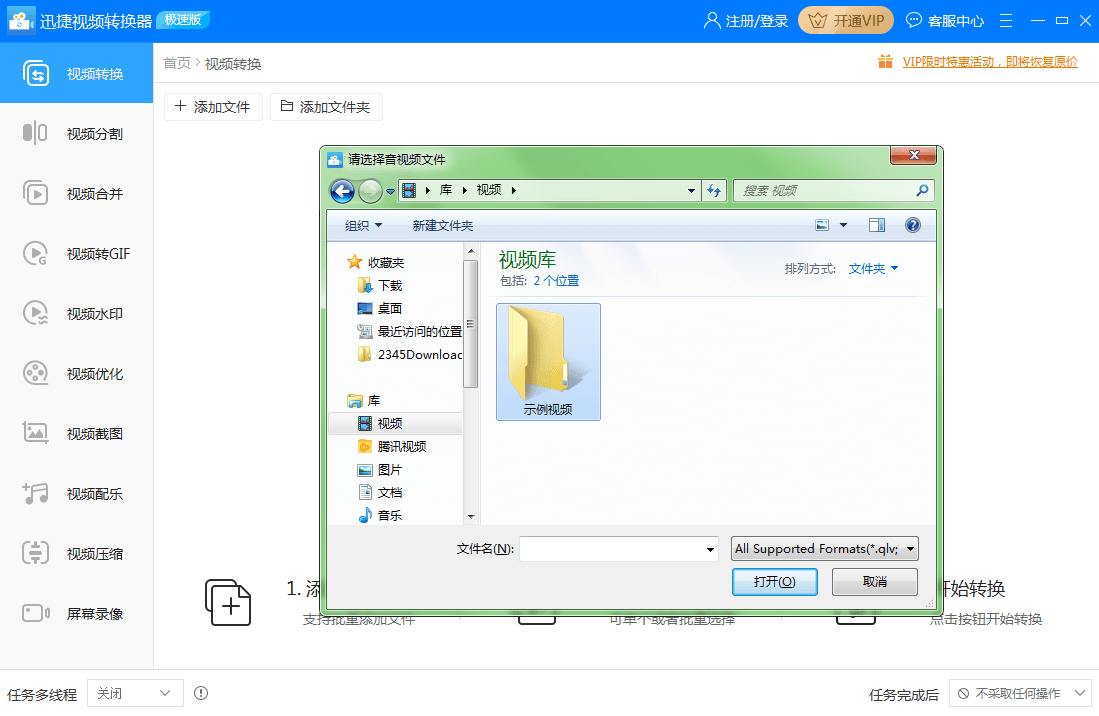Screen dimensions: 1099x716
Task: Click the info icon next to 任务多线程
Action: pyautogui.click(x=201, y=693)
